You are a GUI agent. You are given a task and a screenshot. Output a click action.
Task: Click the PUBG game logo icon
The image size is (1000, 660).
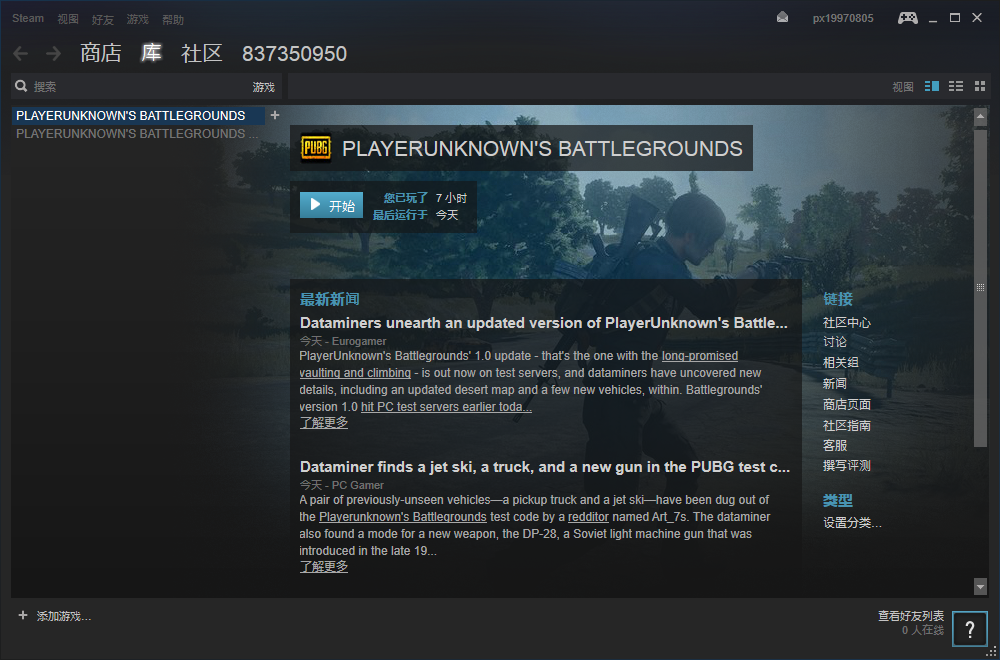coord(316,148)
